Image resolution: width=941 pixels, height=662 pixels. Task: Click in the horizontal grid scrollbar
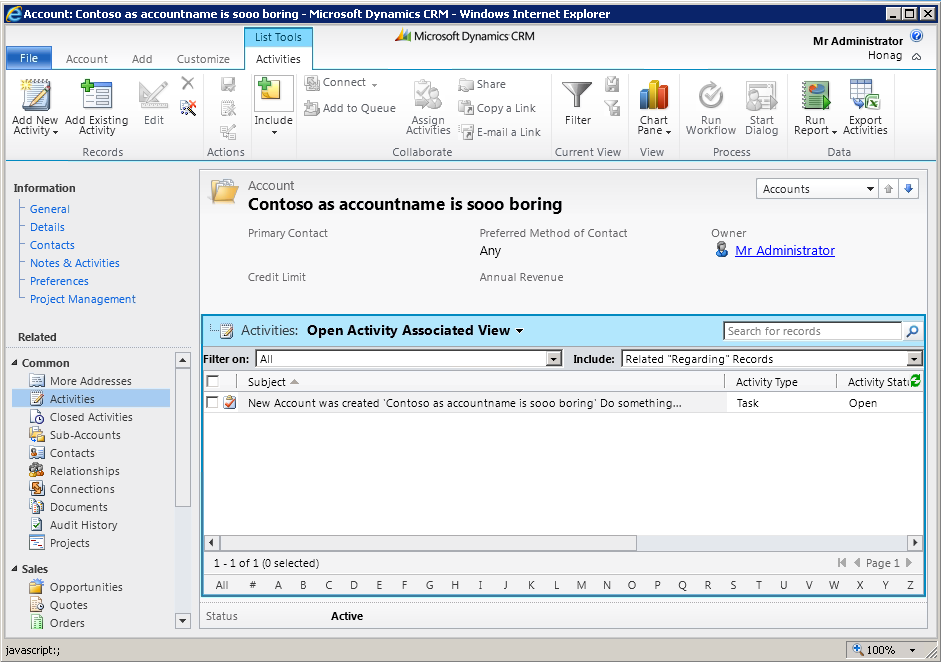point(428,543)
